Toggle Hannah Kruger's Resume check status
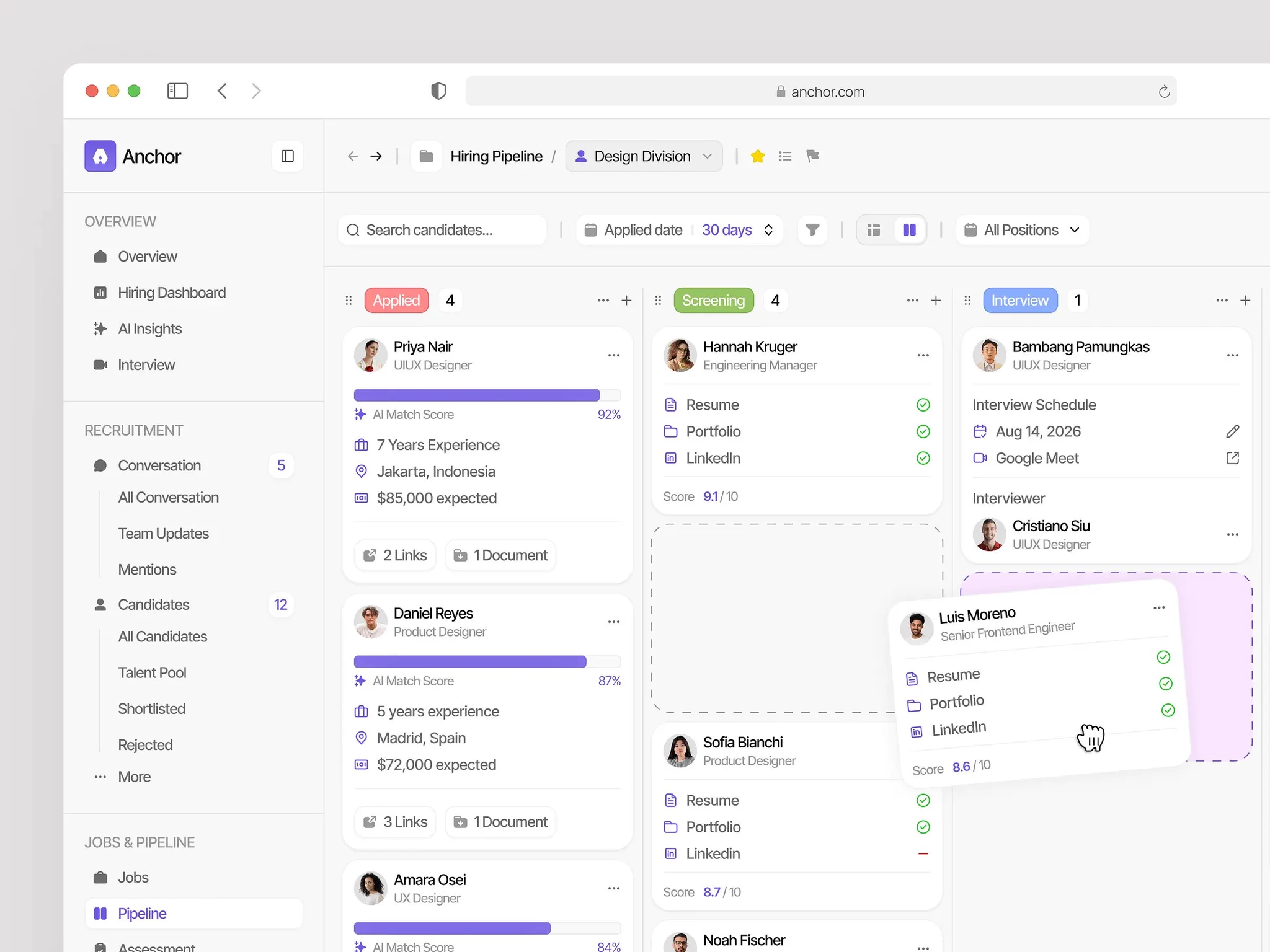Screen dimensions: 1270x952 [x=923, y=405]
